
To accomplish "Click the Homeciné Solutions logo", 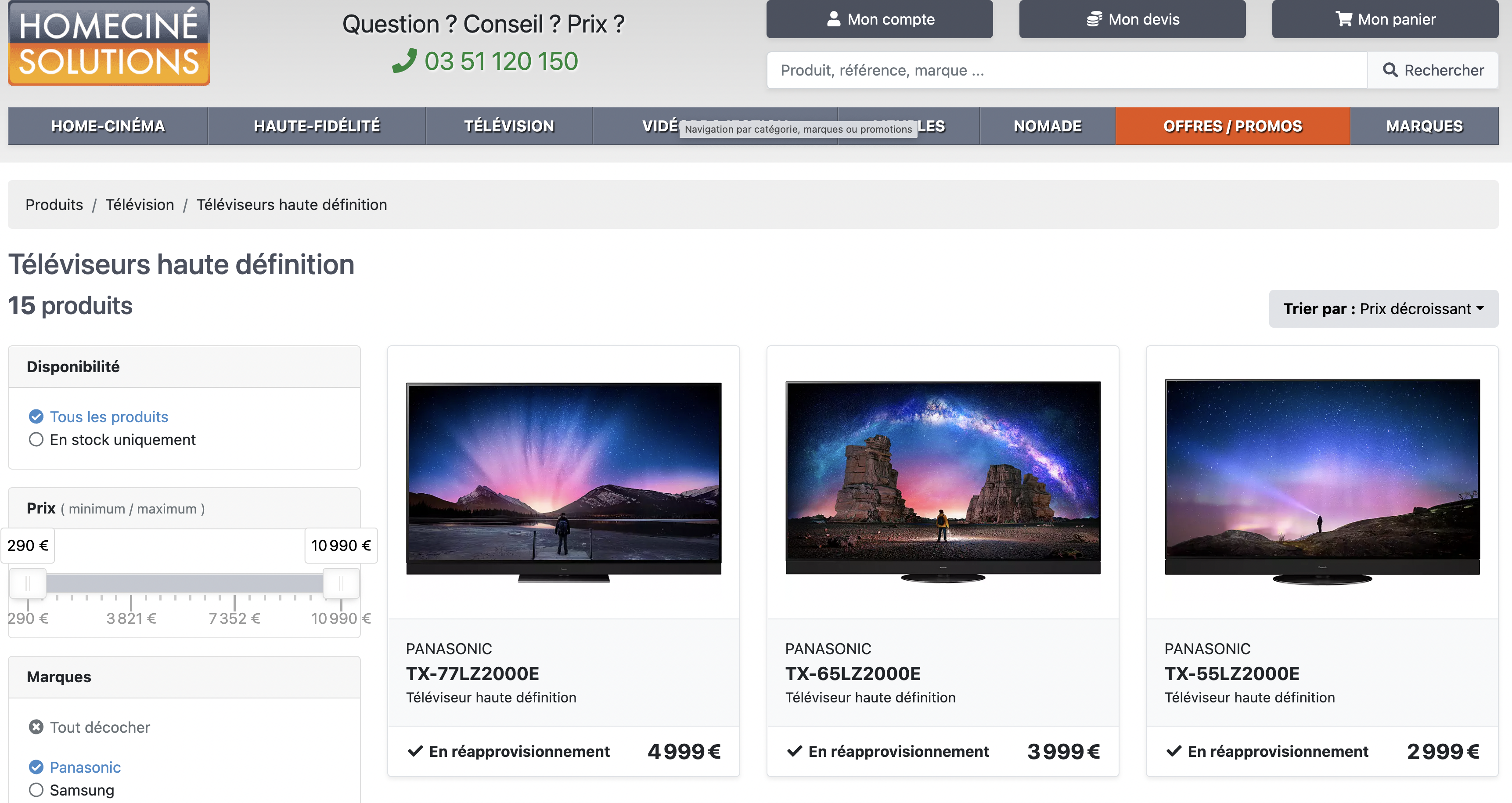I will (x=108, y=43).
